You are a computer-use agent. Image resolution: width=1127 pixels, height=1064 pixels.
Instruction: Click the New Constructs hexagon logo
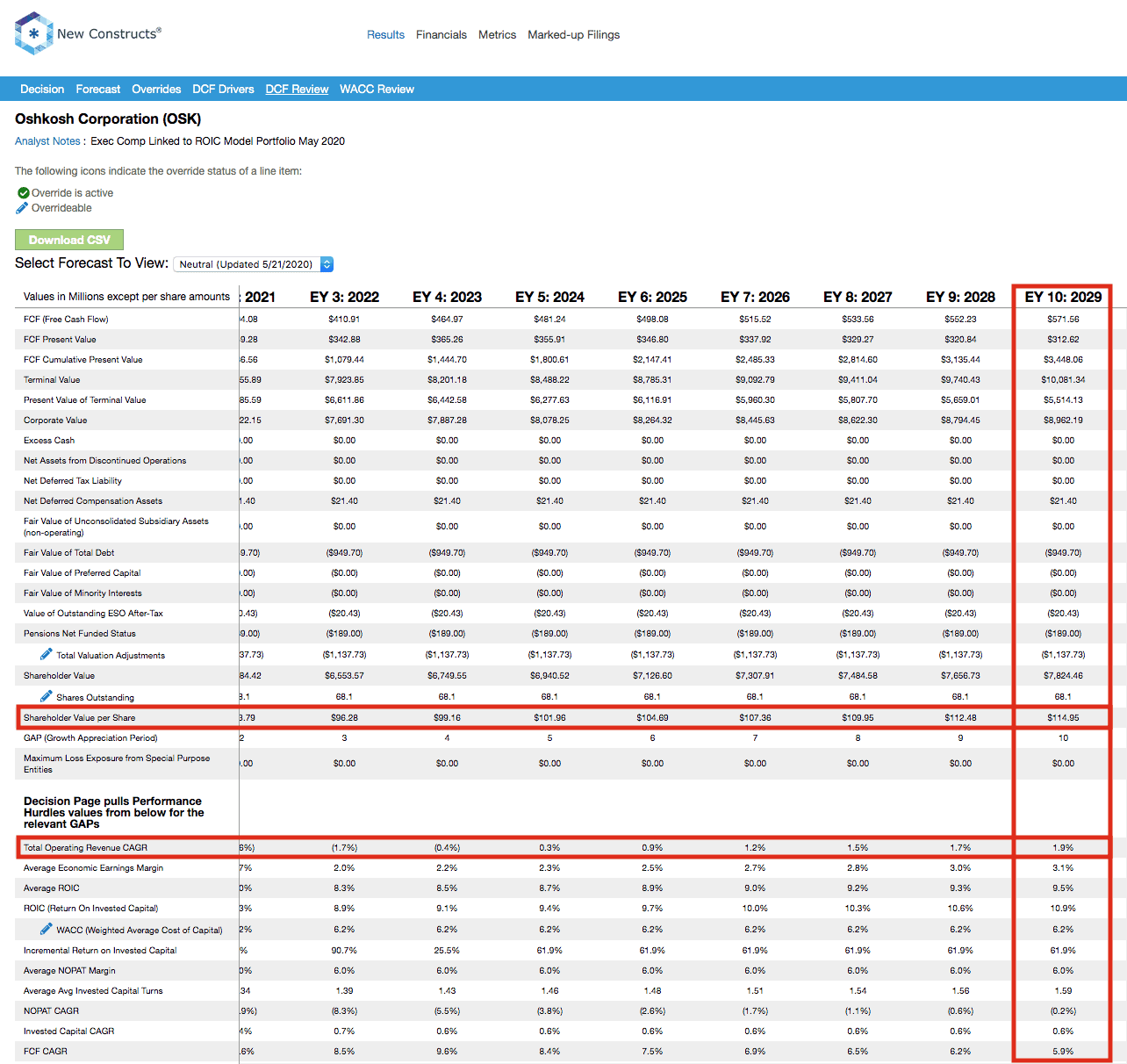coord(34,33)
